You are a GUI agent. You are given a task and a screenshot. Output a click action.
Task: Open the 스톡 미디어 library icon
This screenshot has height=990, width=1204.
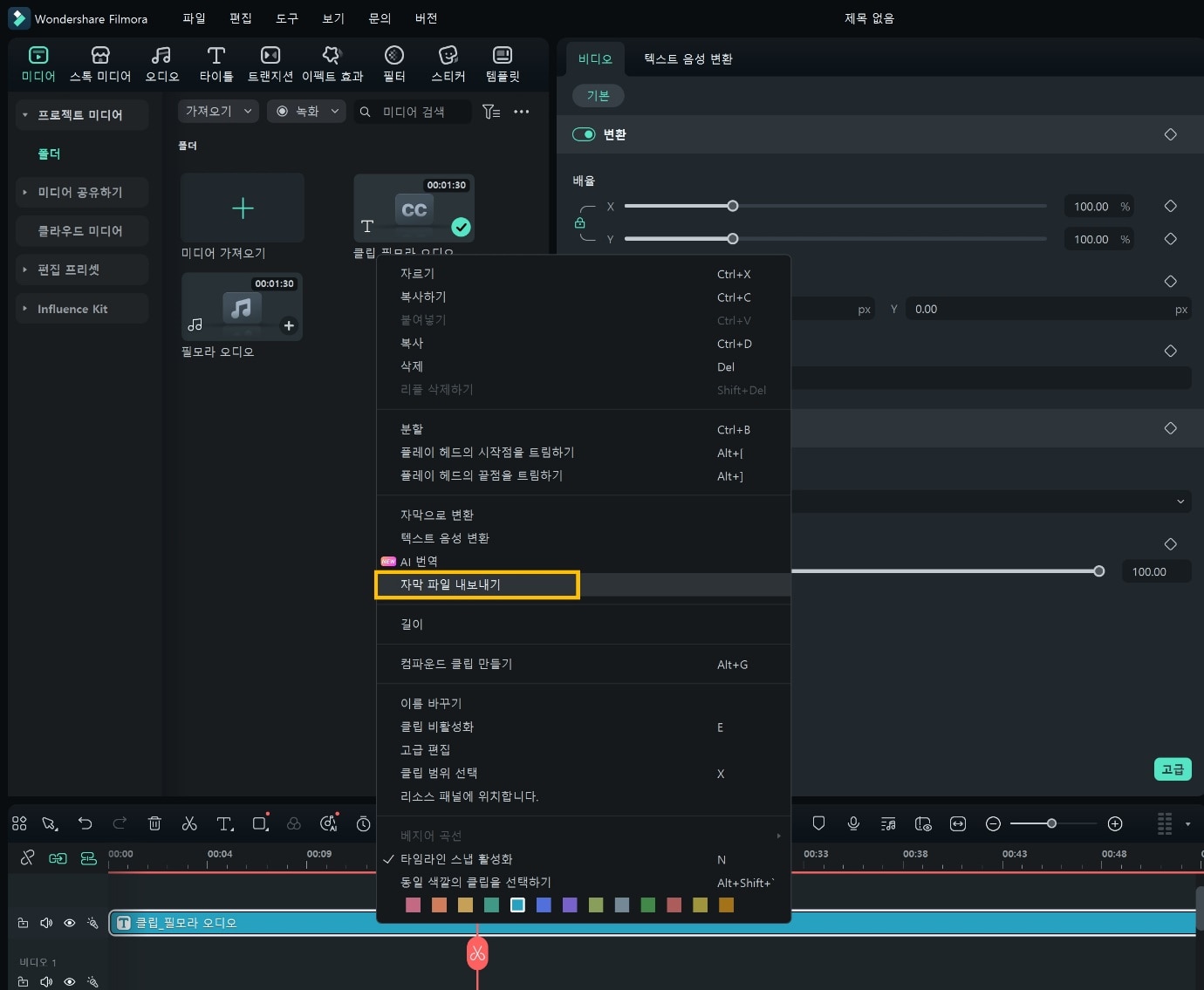(x=100, y=56)
